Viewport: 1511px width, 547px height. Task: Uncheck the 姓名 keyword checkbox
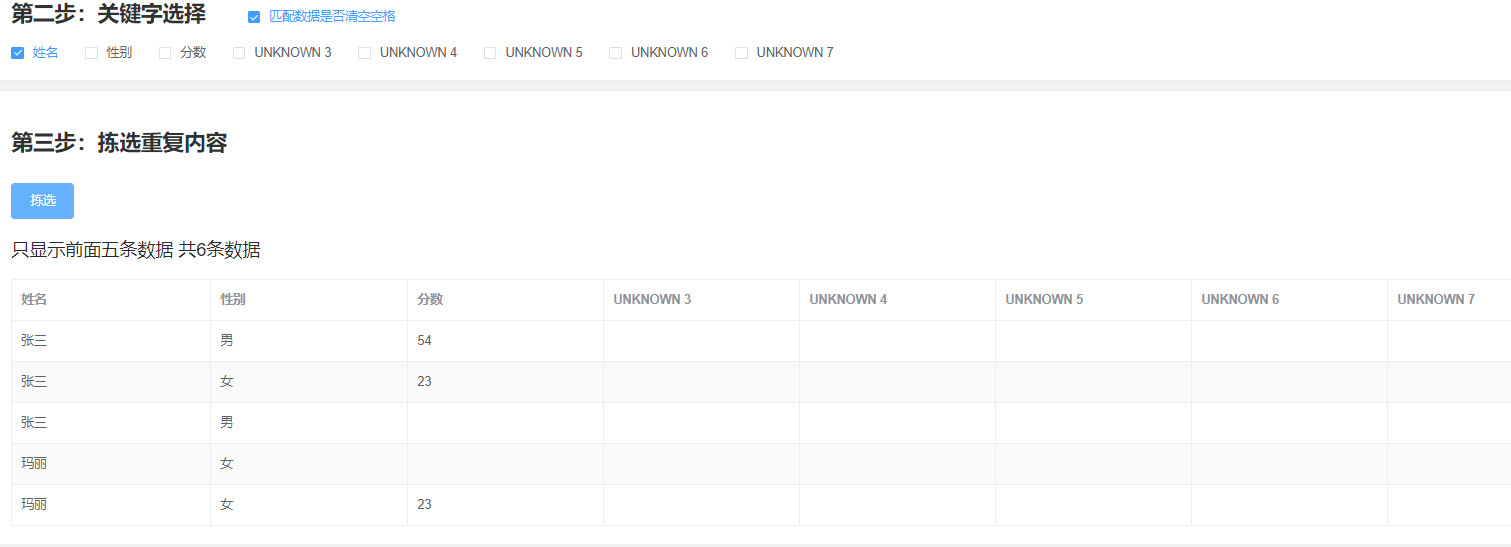pyautogui.click(x=17, y=53)
